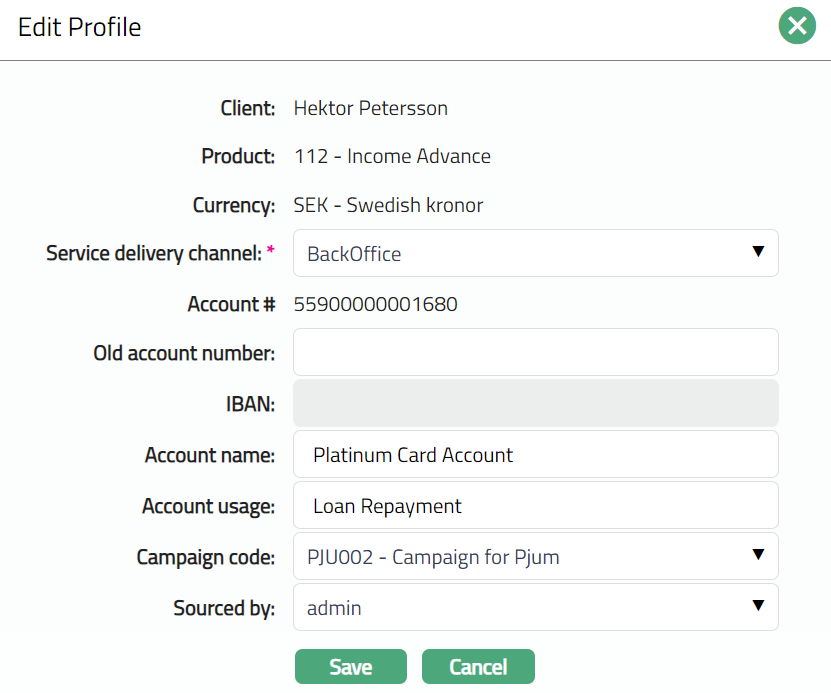Select the Loan Repayment account usage field
831x693 pixels.
(535, 506)
